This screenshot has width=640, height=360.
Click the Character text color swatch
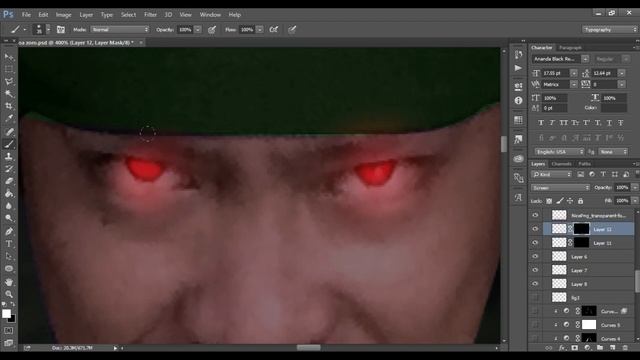click(613, 108)
